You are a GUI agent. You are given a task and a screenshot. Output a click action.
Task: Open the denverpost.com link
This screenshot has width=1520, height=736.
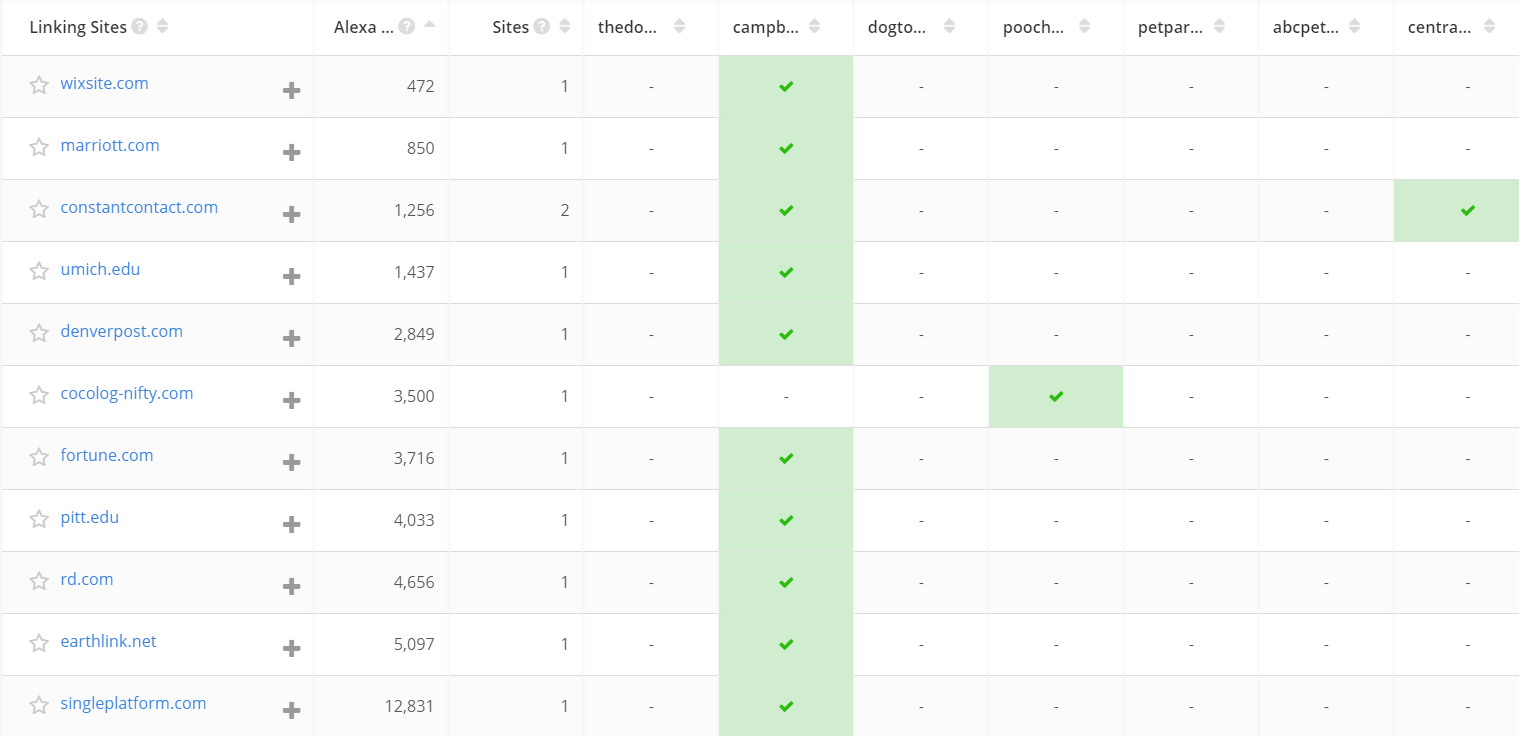click(x=121, y=331)
